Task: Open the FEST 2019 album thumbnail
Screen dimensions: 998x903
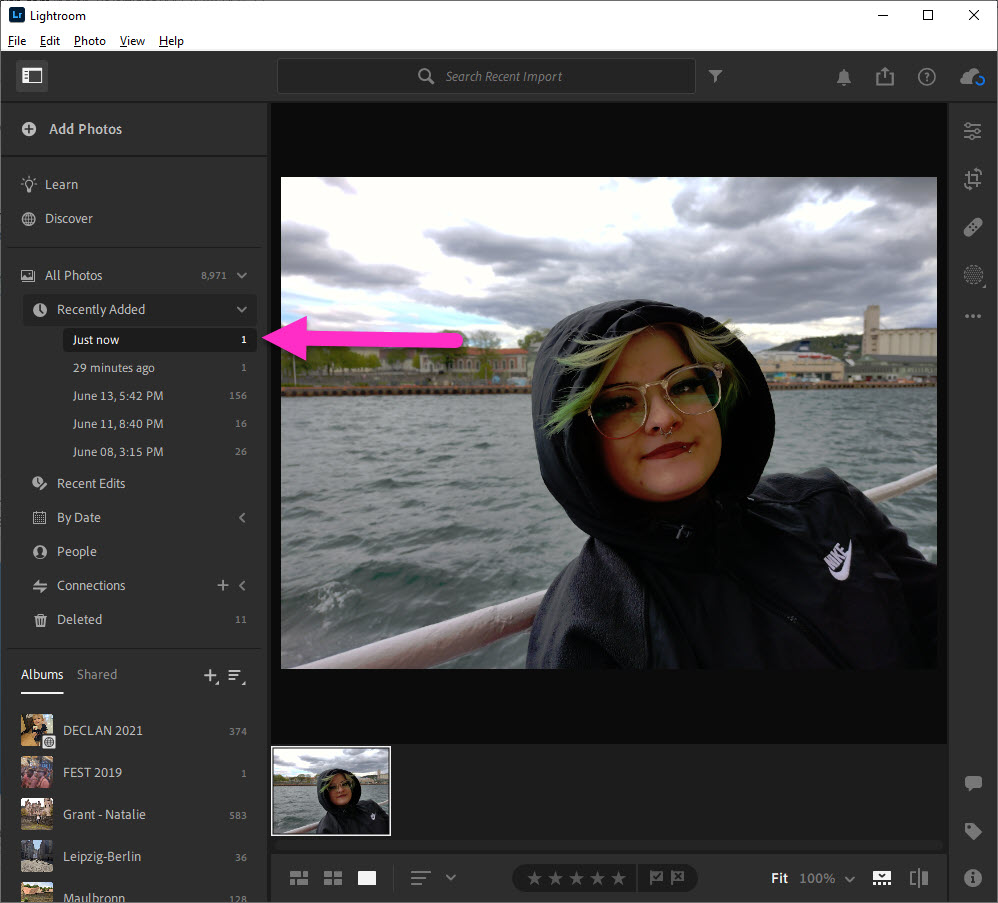Action: point(37,773)
